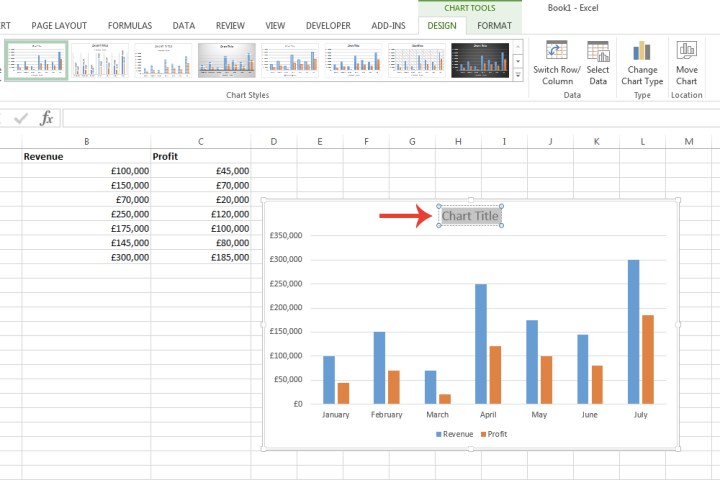
Task: Expand the Chart Styles gallery More arrow
Action: click(517, 75)
